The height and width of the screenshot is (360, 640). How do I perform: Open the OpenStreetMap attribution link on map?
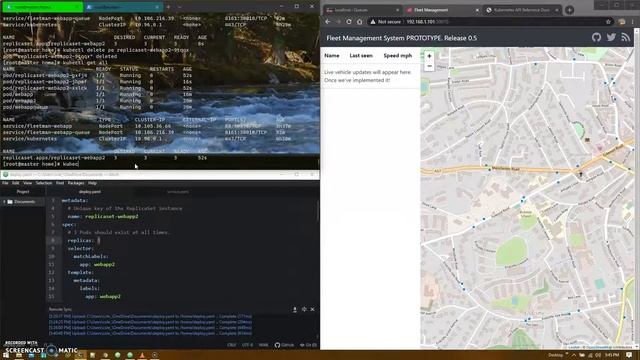(598, 347)
